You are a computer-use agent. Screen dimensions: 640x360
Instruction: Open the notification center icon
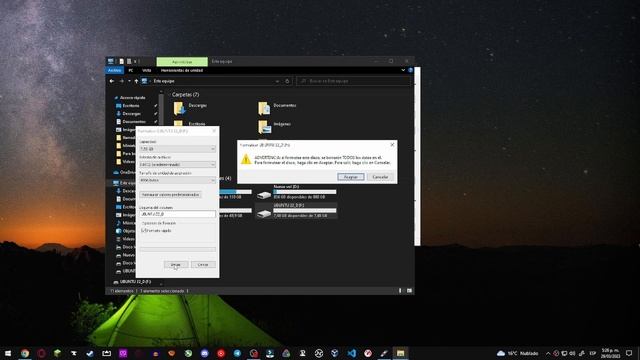(x=629, y=353)
